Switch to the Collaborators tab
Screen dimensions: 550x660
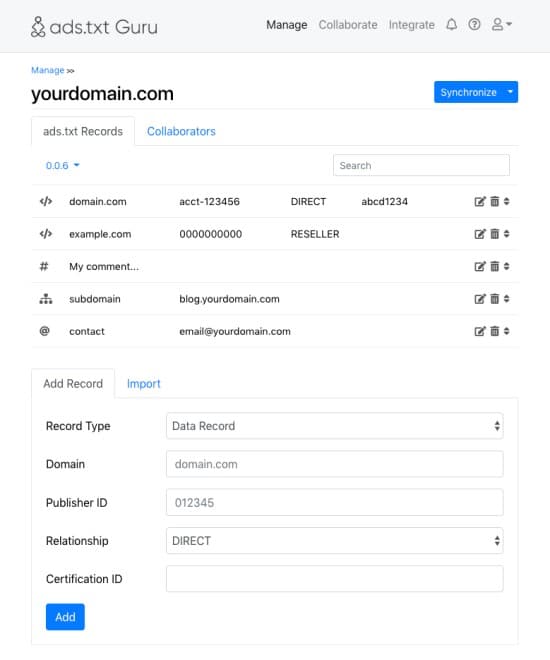click(x=181, y=131)
